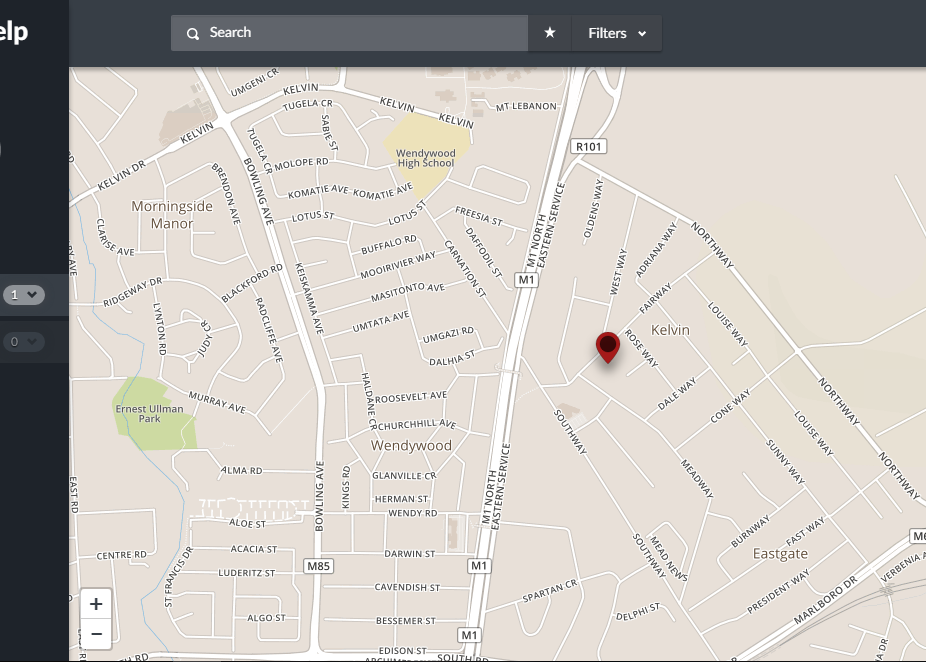Click the ROOSEVELT AVE street label
Image resolution: width=926 pixels, height=662 pixels.
click(411, 397)
